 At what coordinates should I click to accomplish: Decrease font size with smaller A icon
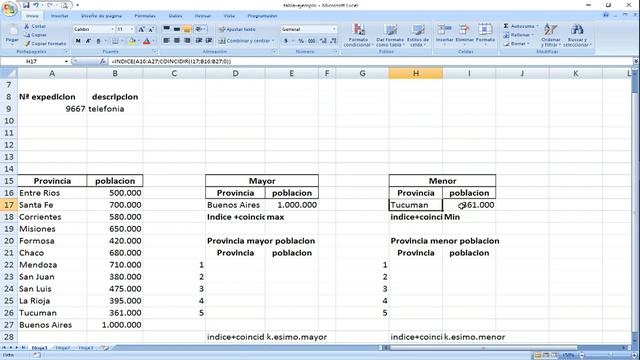tap(151, 29)
